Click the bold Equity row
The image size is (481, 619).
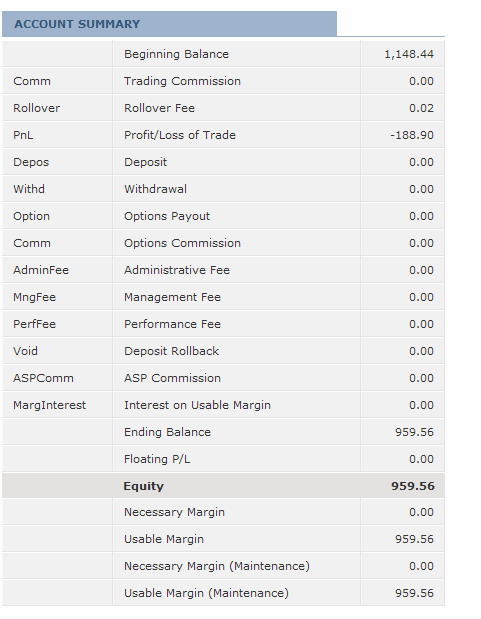coord(223,486)
